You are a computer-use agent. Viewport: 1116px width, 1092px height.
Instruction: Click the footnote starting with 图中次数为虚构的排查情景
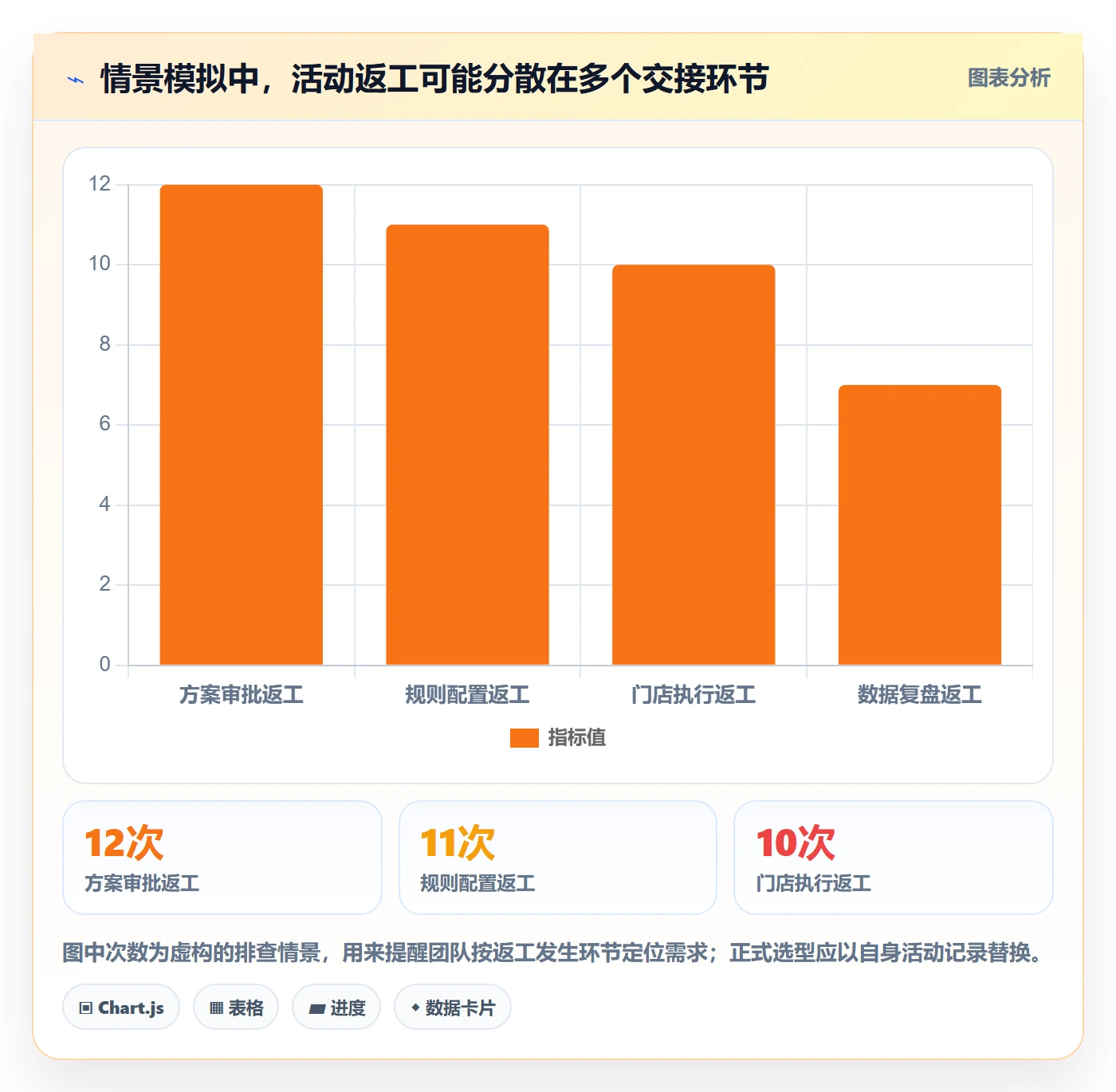tap(556, 953)
